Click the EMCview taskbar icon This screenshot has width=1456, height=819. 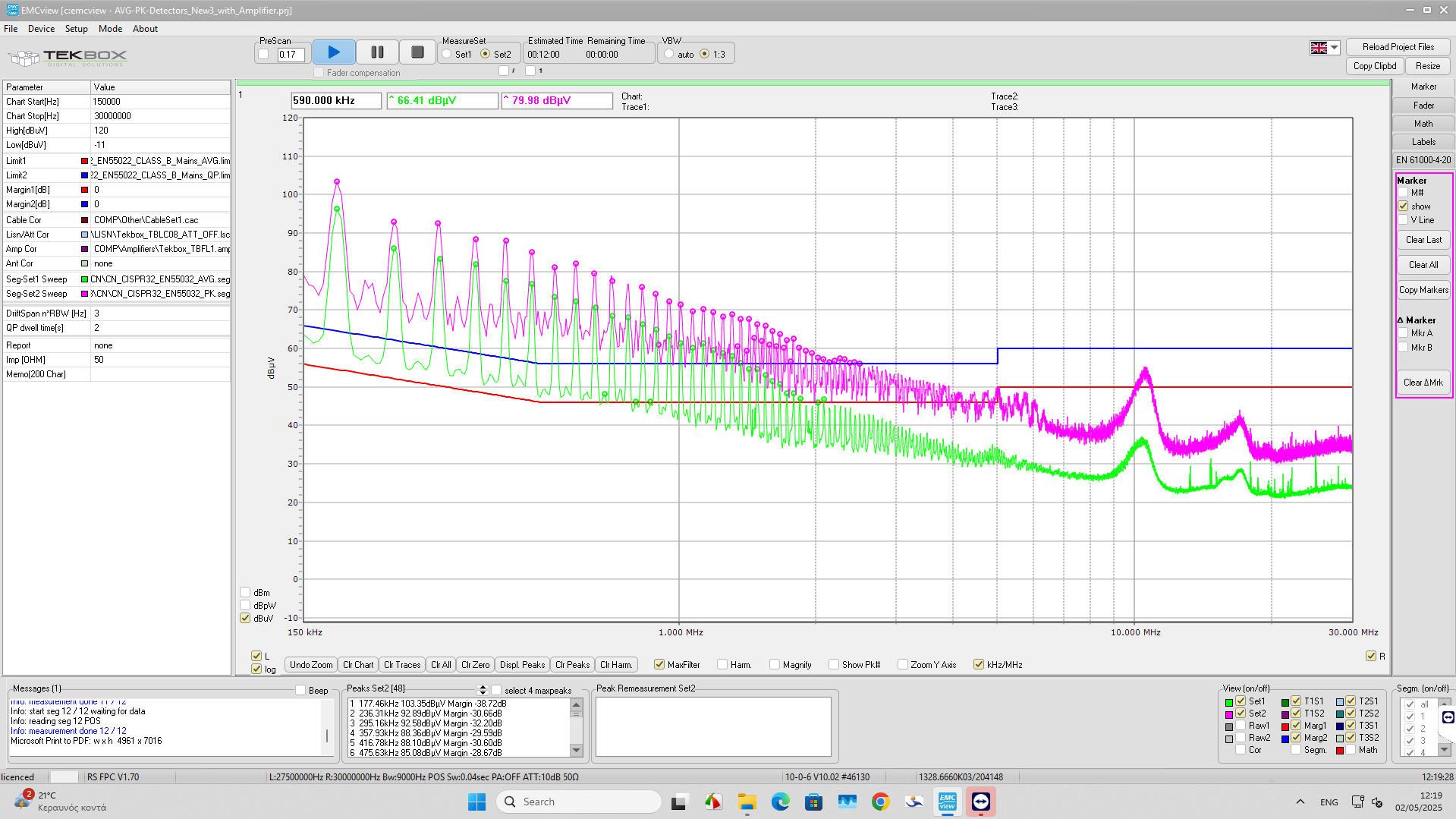(x=947, y=802)
